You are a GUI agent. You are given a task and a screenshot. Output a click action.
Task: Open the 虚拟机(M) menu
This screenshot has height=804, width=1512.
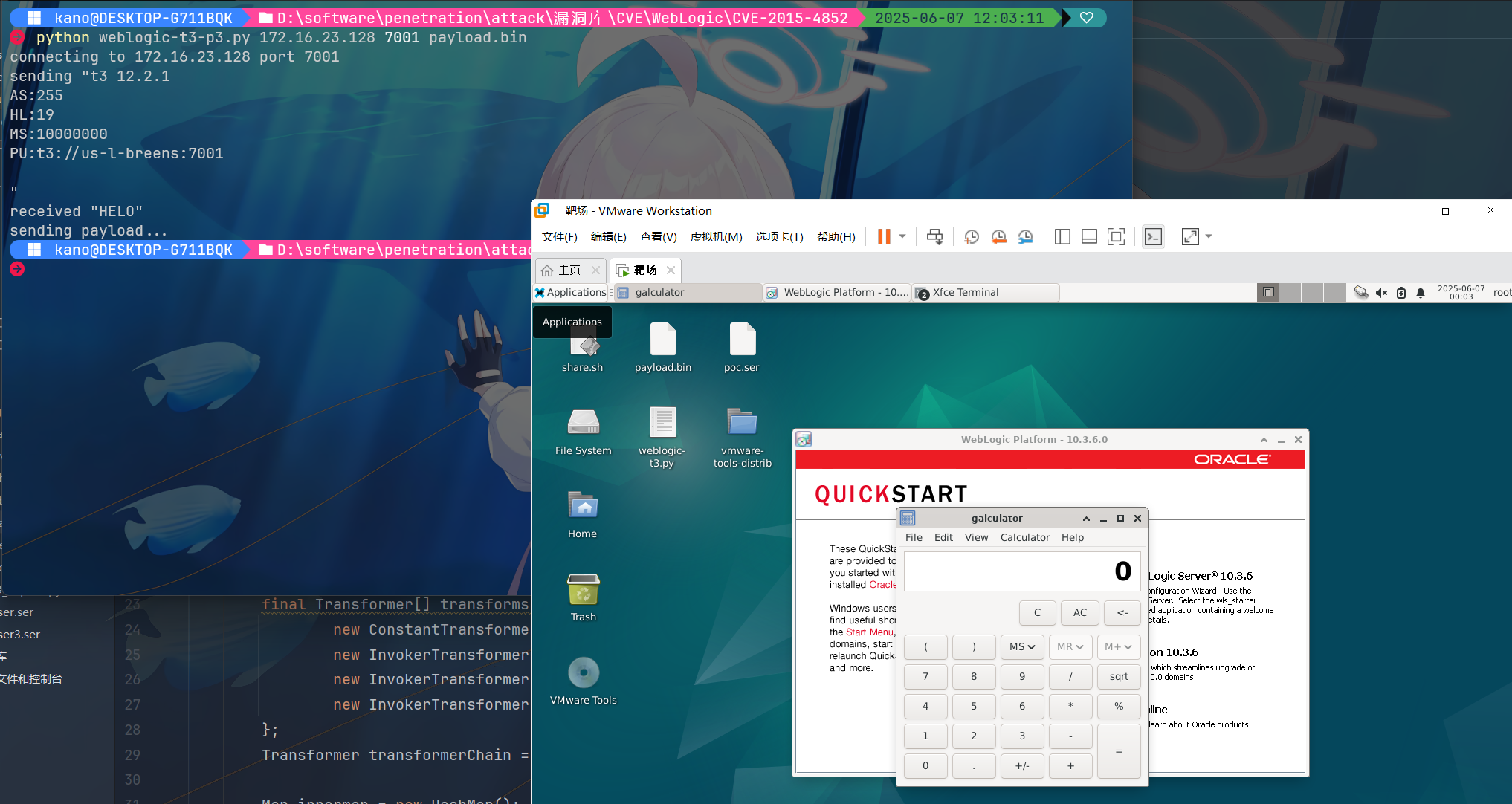click(x=716, y=237)
